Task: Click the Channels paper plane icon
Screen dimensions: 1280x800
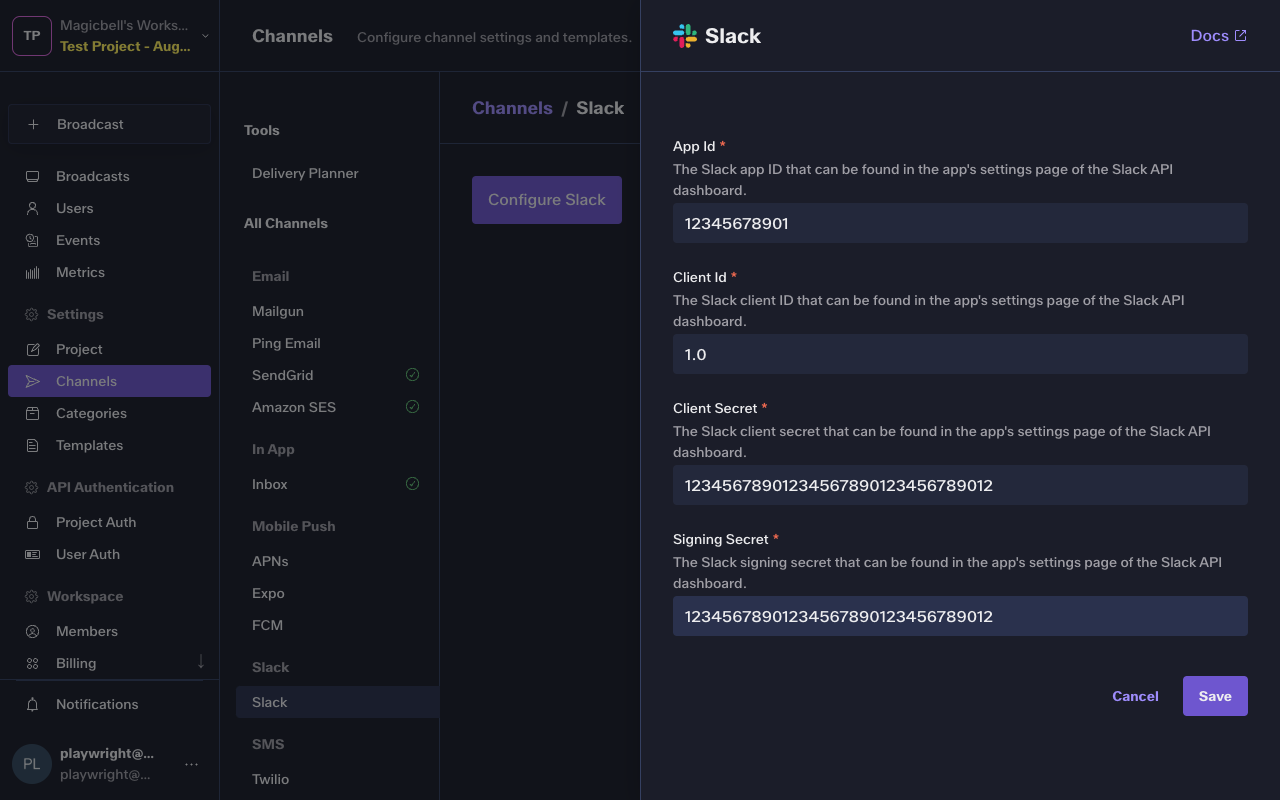Action: click(32, 381)
